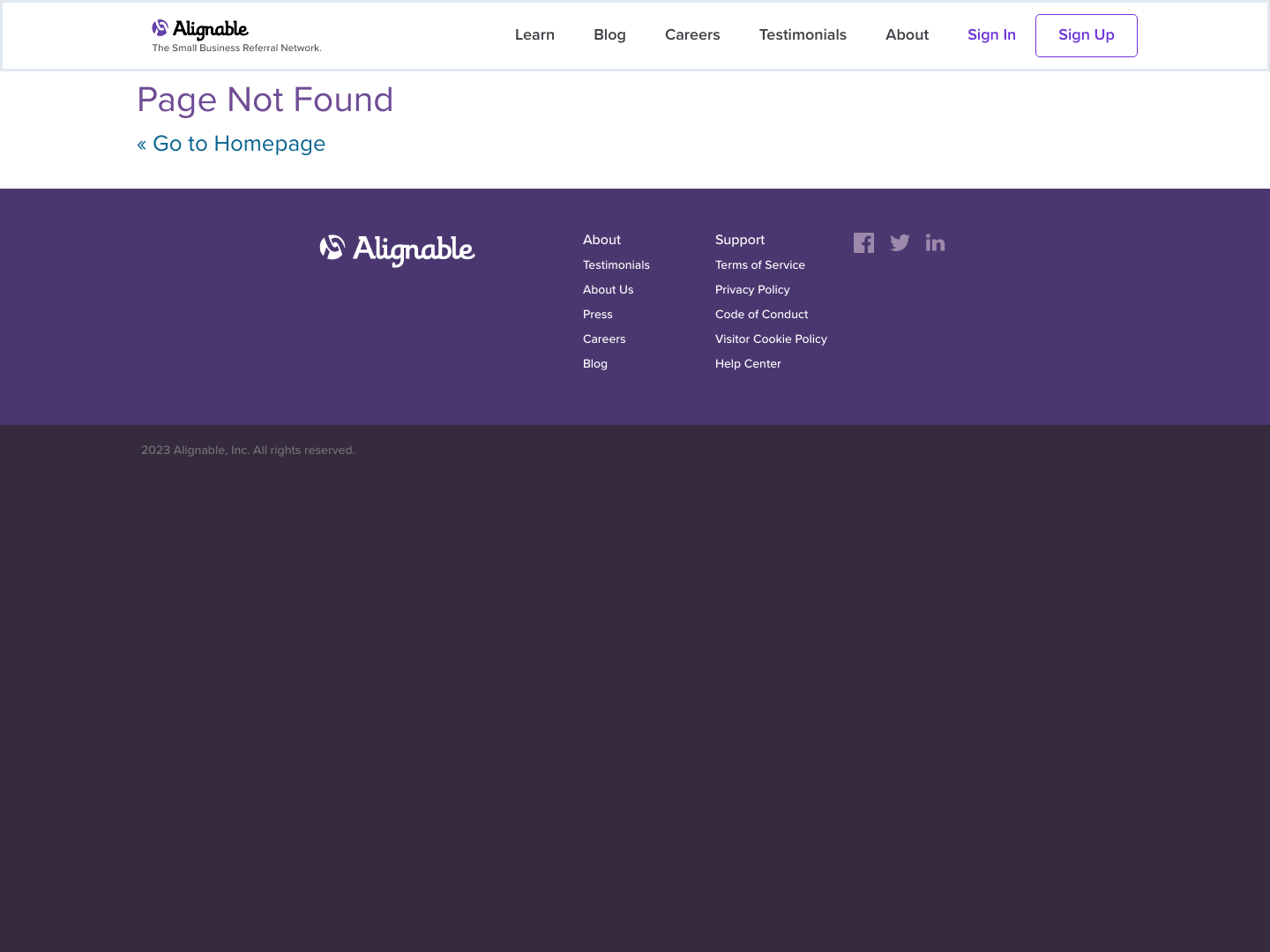Click the Support heading in the footer
Screen dimensions: 1270x952
(740, 240)
